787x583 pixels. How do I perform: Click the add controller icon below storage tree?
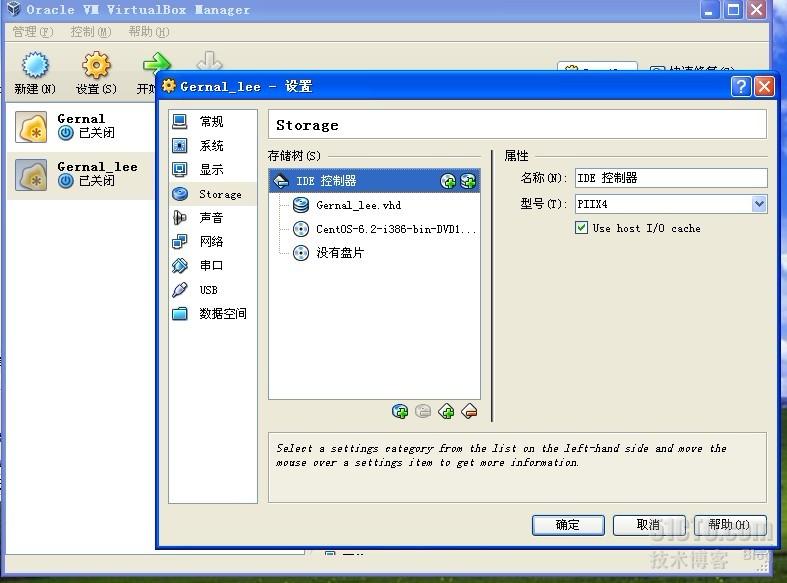click(446, 412)
